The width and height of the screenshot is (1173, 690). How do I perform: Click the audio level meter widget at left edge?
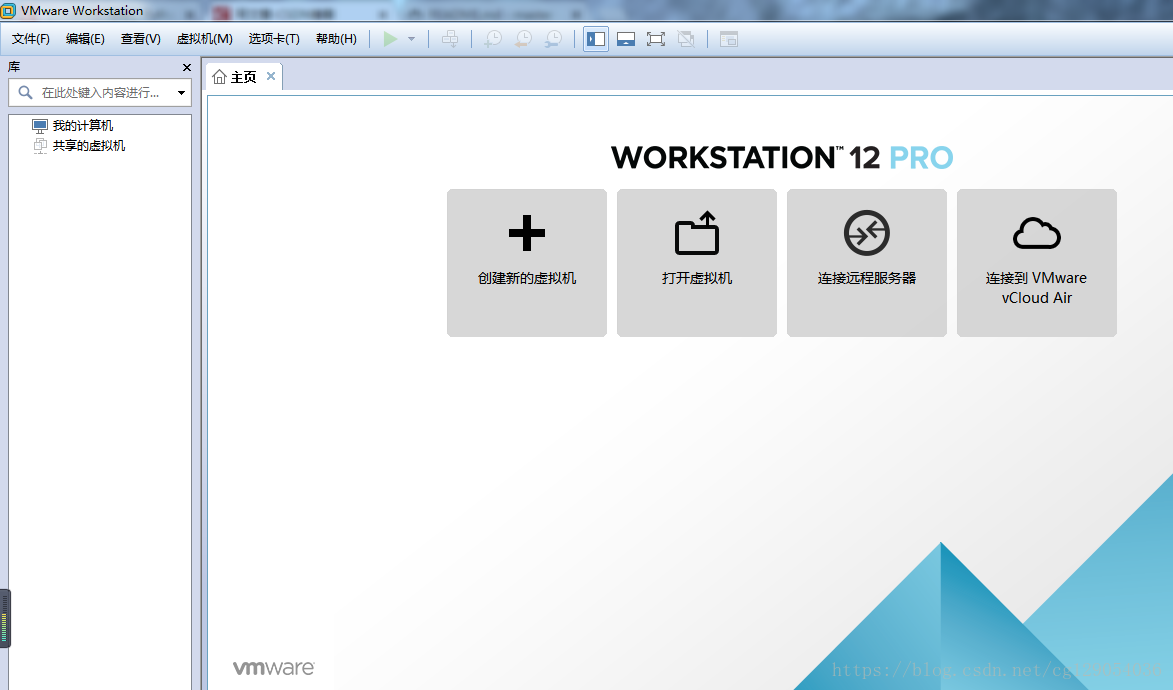[4, 619]
